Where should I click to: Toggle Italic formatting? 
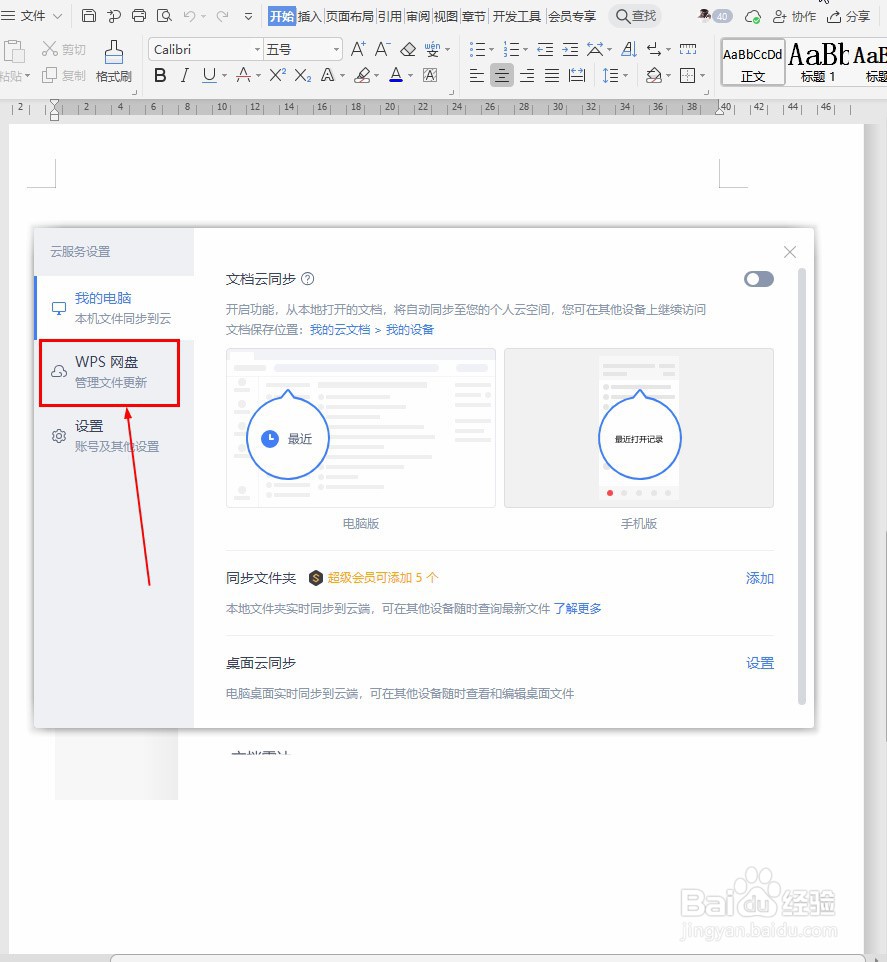[185, 75]
